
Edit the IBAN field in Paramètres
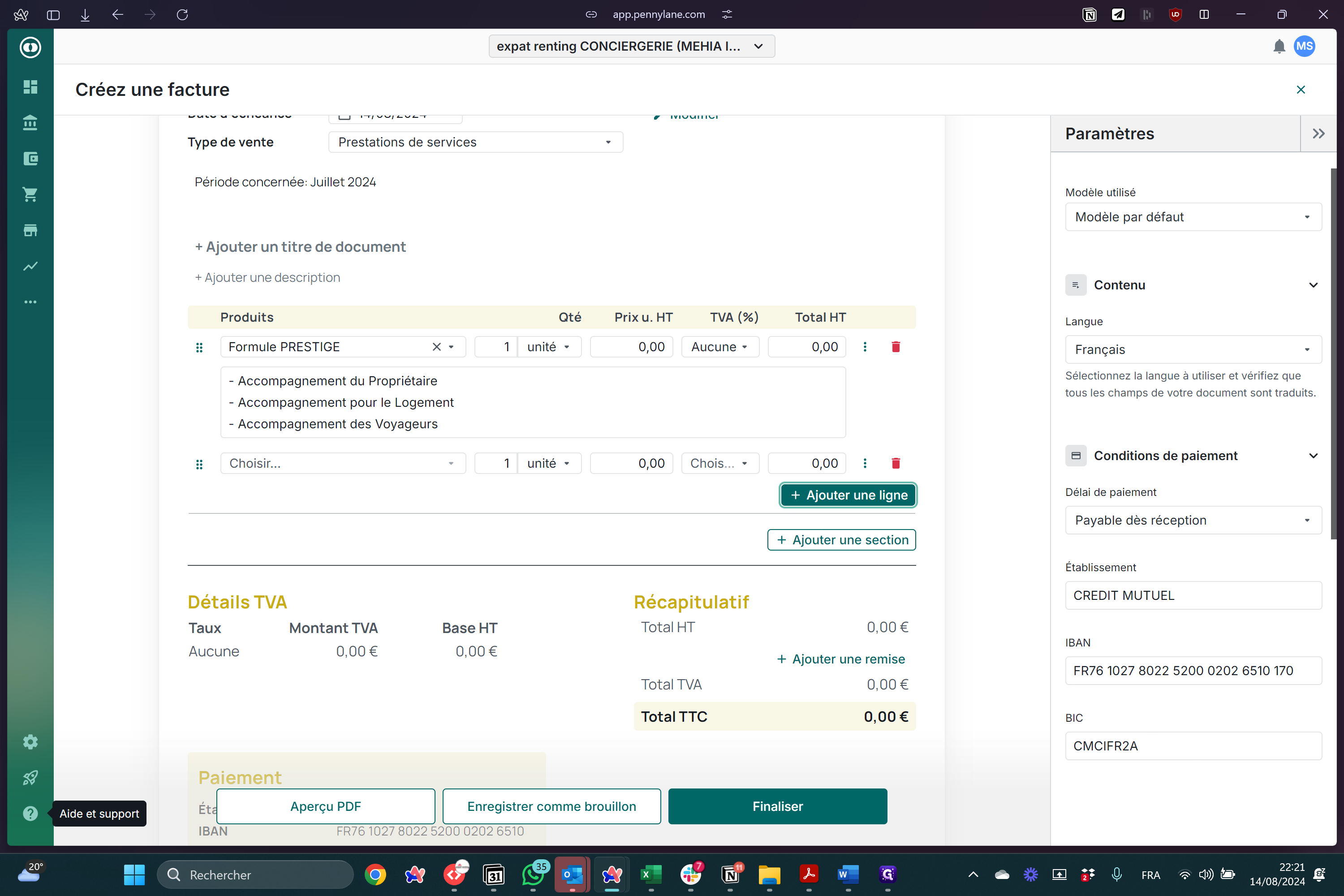pyautogui.click(x=1193, y=671)
